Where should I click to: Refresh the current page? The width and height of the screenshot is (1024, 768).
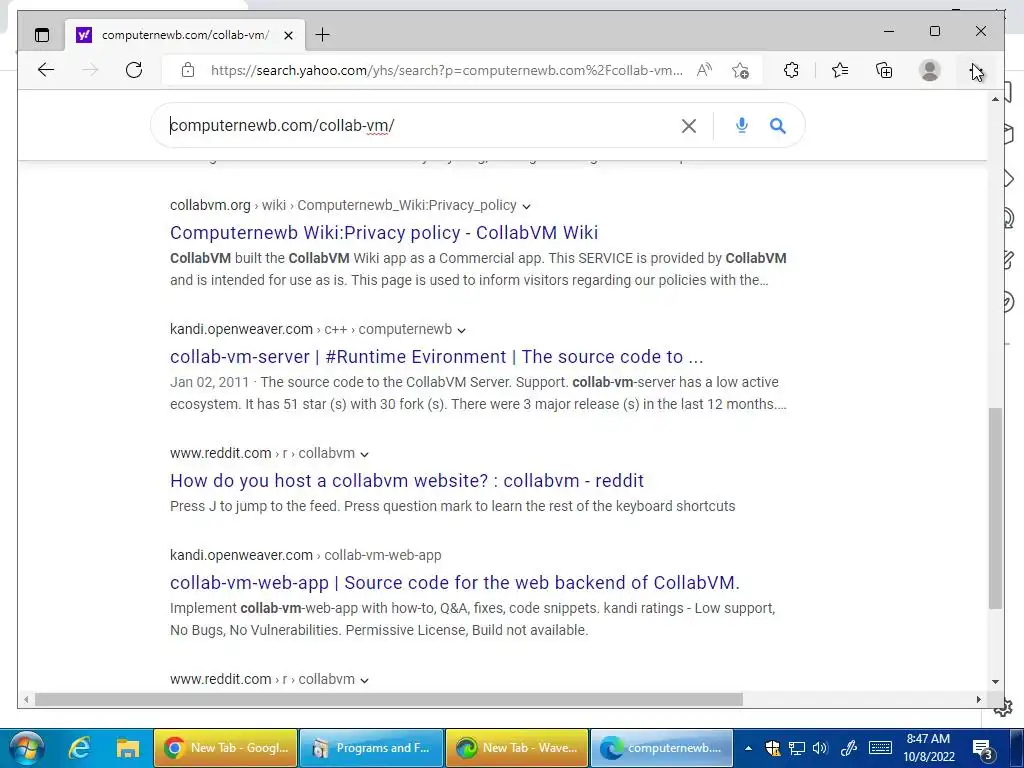[x=134, y=70]
